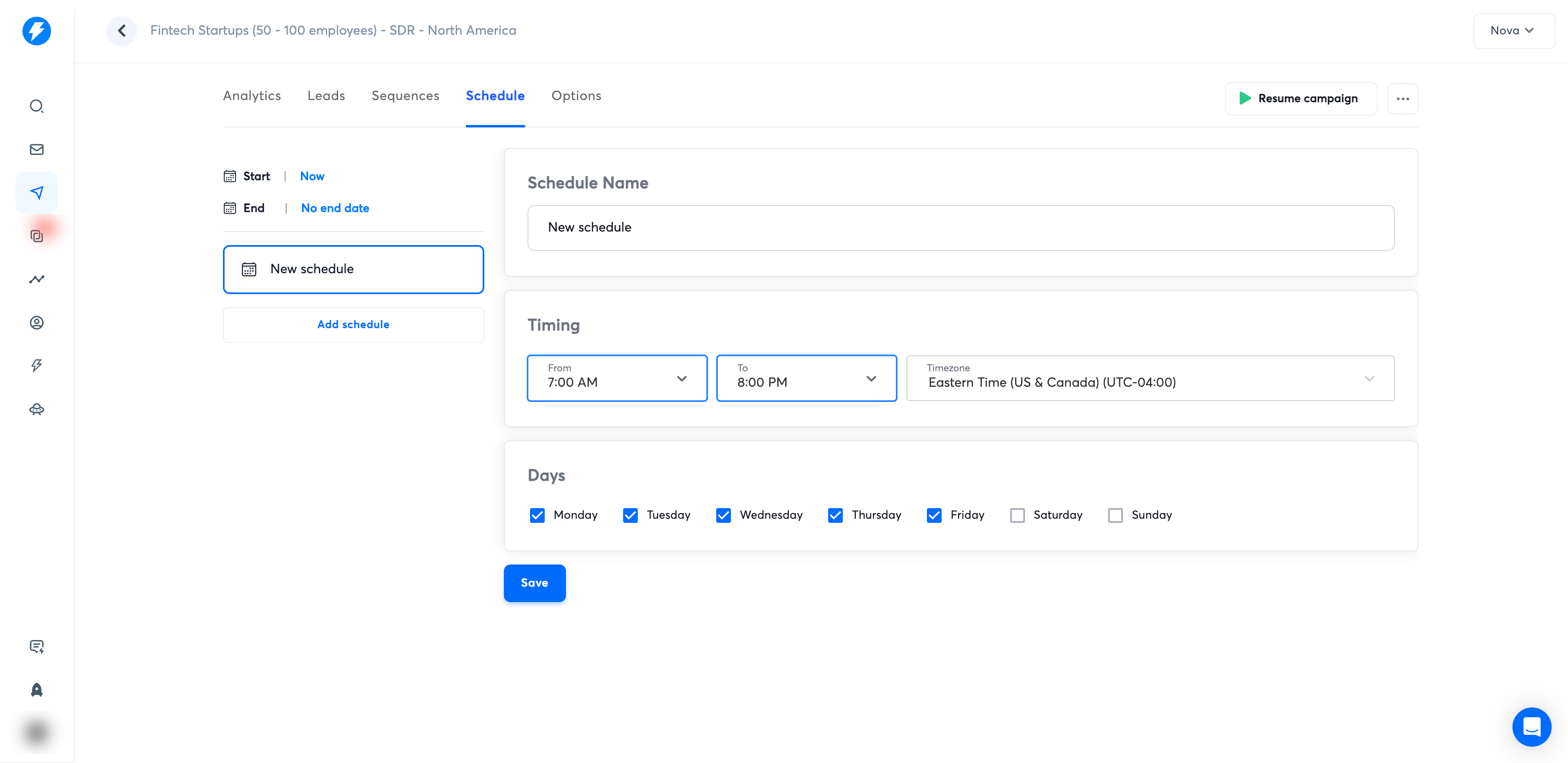Screen dimensions: 1568x763
Task: Open the mail inbox sidebar icon
Action: click(x=36, y=150)
